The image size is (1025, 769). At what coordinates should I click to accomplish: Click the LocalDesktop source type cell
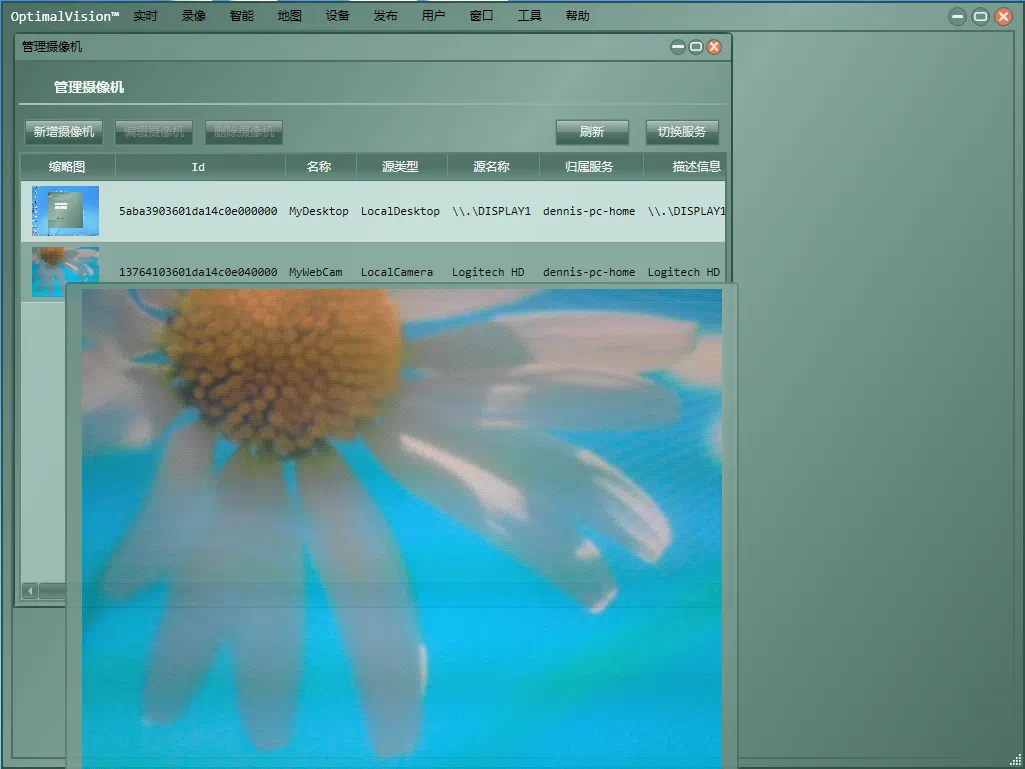click(x=400, y=211)
